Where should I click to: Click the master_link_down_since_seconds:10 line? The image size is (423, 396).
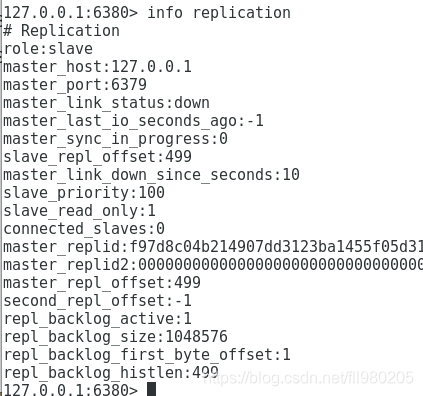click(151, 175)
